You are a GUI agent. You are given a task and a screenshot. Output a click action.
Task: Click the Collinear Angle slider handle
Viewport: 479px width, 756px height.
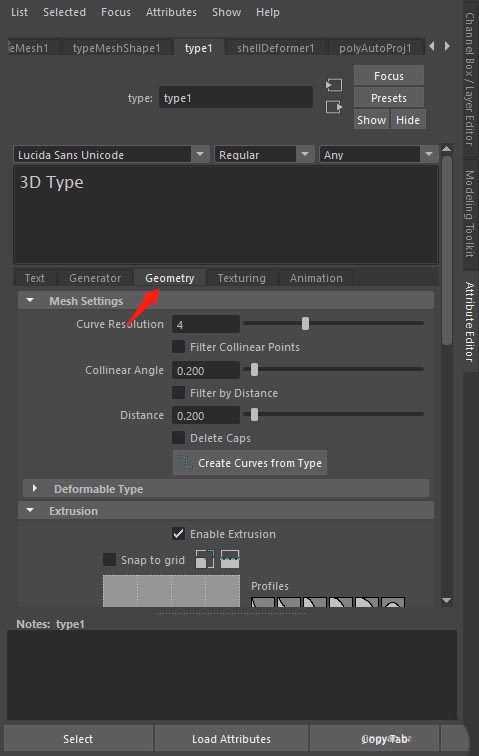click(254, 370)
